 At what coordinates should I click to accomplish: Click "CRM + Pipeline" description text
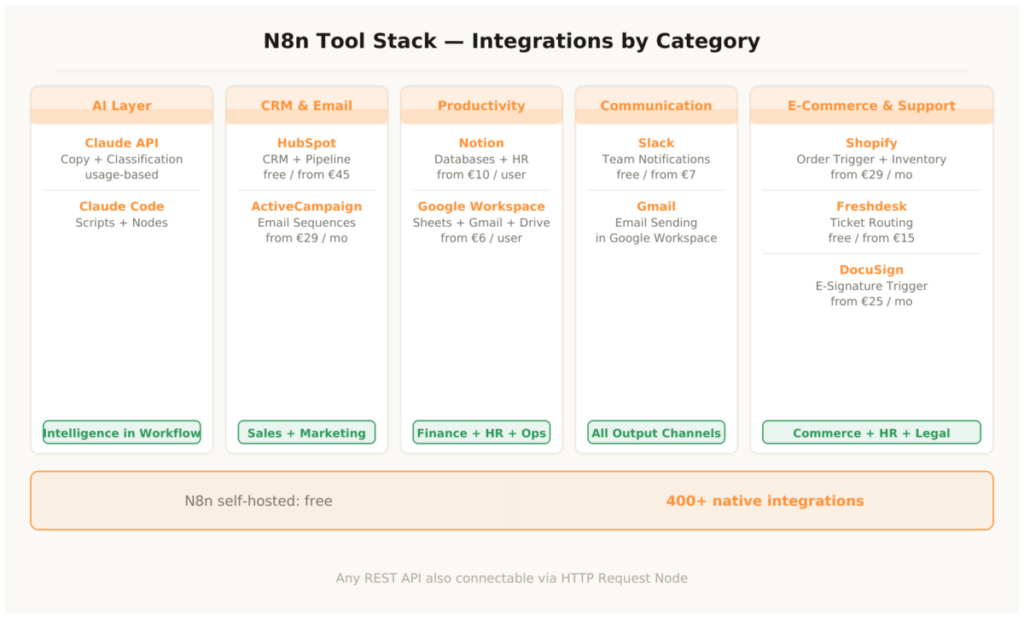click(x=306, y=159)
